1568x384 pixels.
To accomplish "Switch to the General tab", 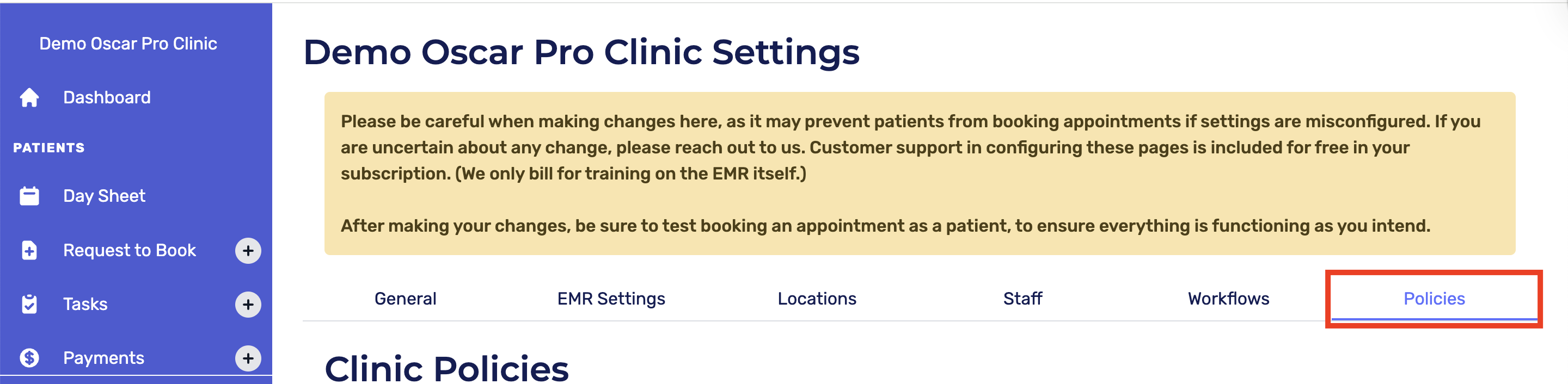I will point(406,299).
